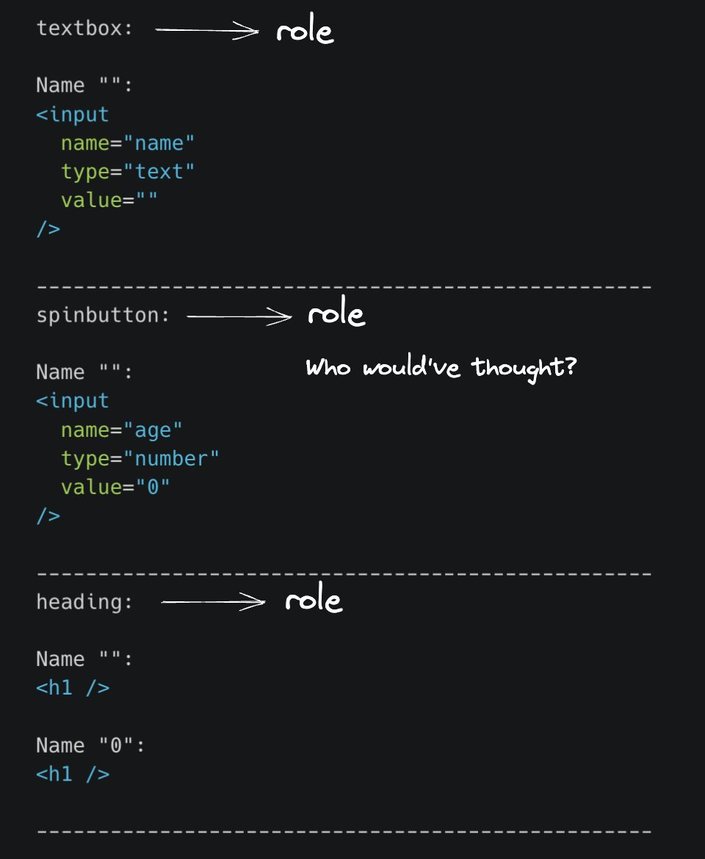This screenshot has width=705, height=859.
Task: Click the dashed separator above heading
Action: [344, 574]
